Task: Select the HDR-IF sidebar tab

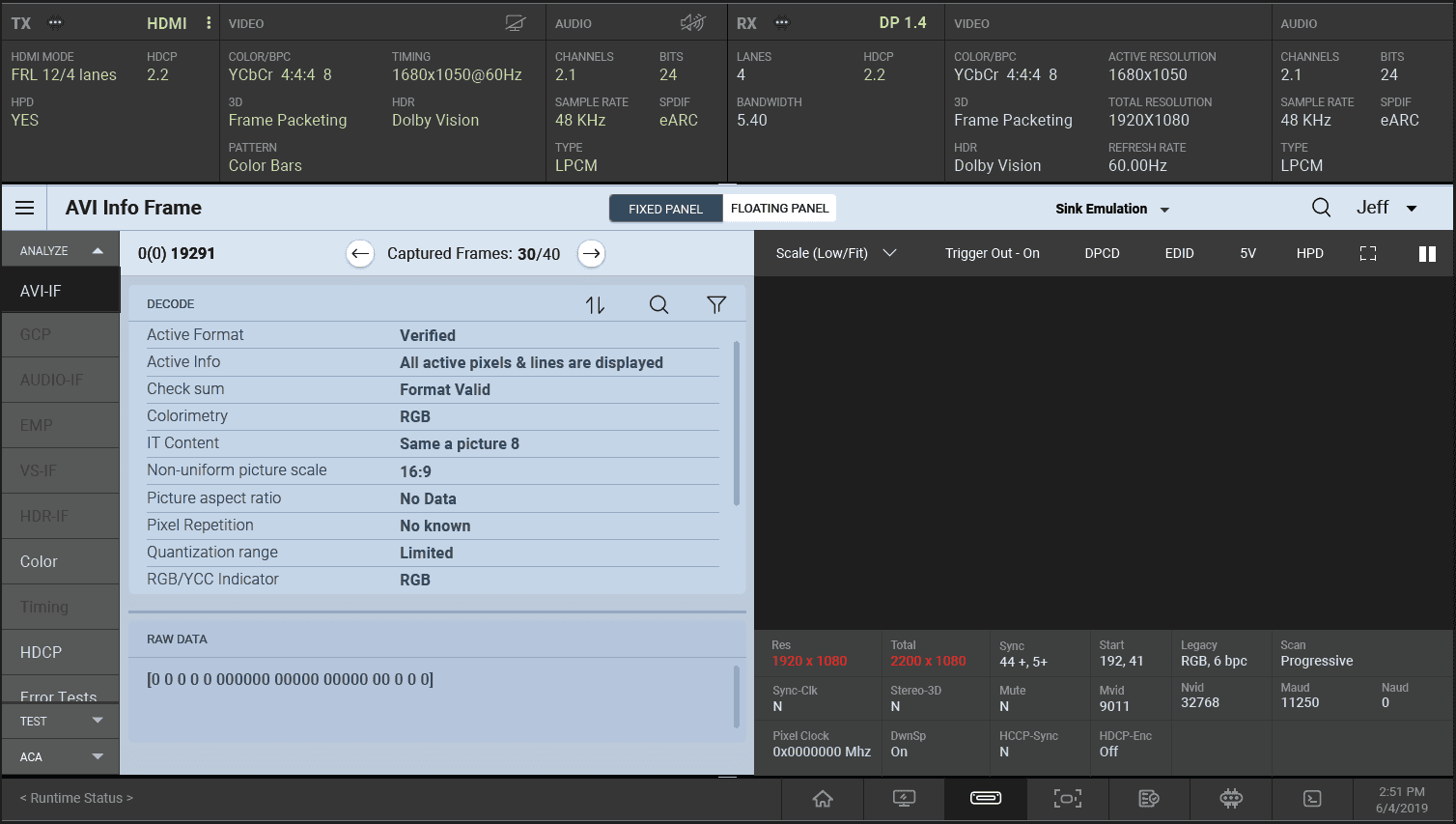Action: pos(60,516)
